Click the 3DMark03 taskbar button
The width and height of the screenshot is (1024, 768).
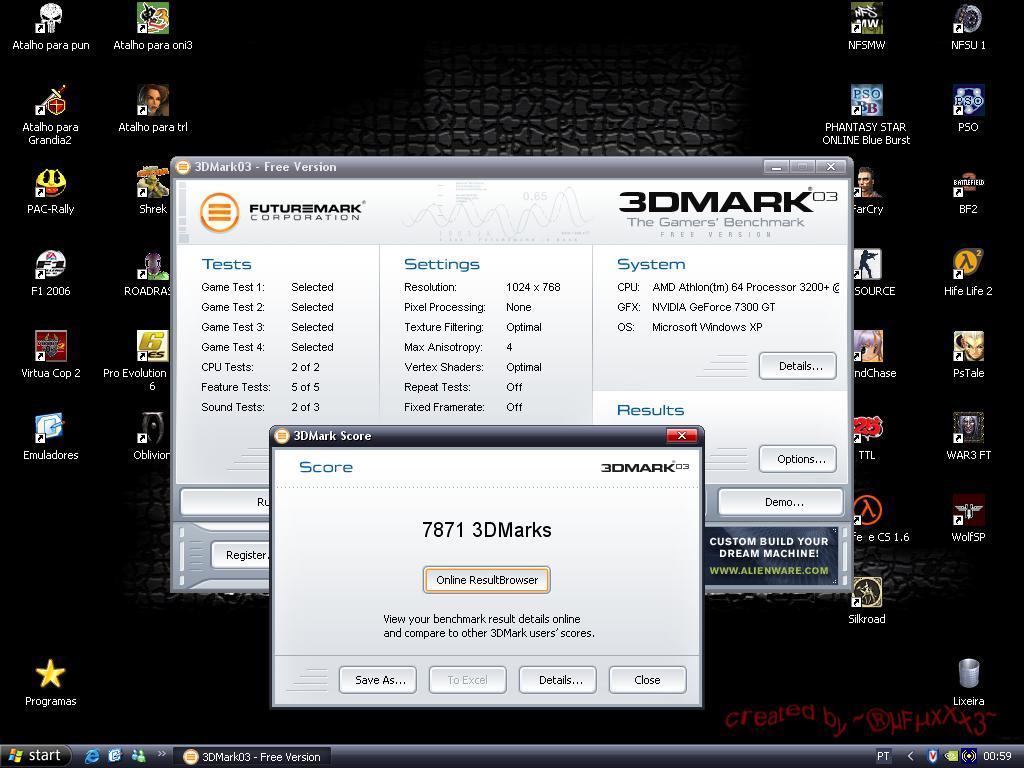(255, 756)
